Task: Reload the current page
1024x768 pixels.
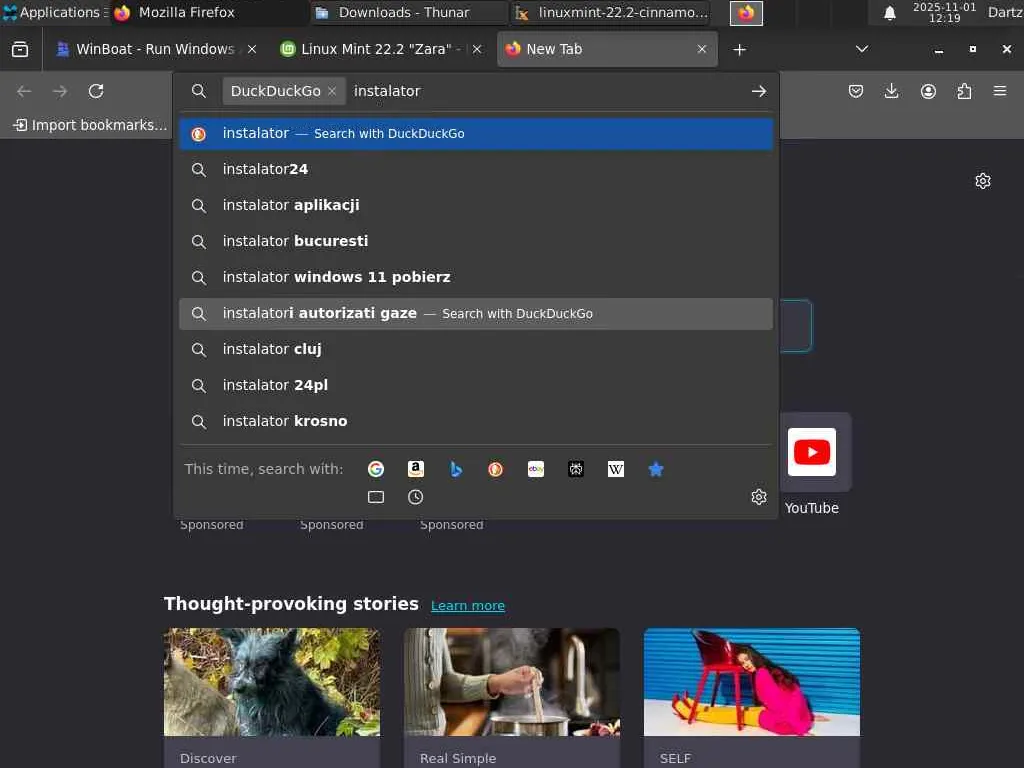Action: [x=96, y=91]
